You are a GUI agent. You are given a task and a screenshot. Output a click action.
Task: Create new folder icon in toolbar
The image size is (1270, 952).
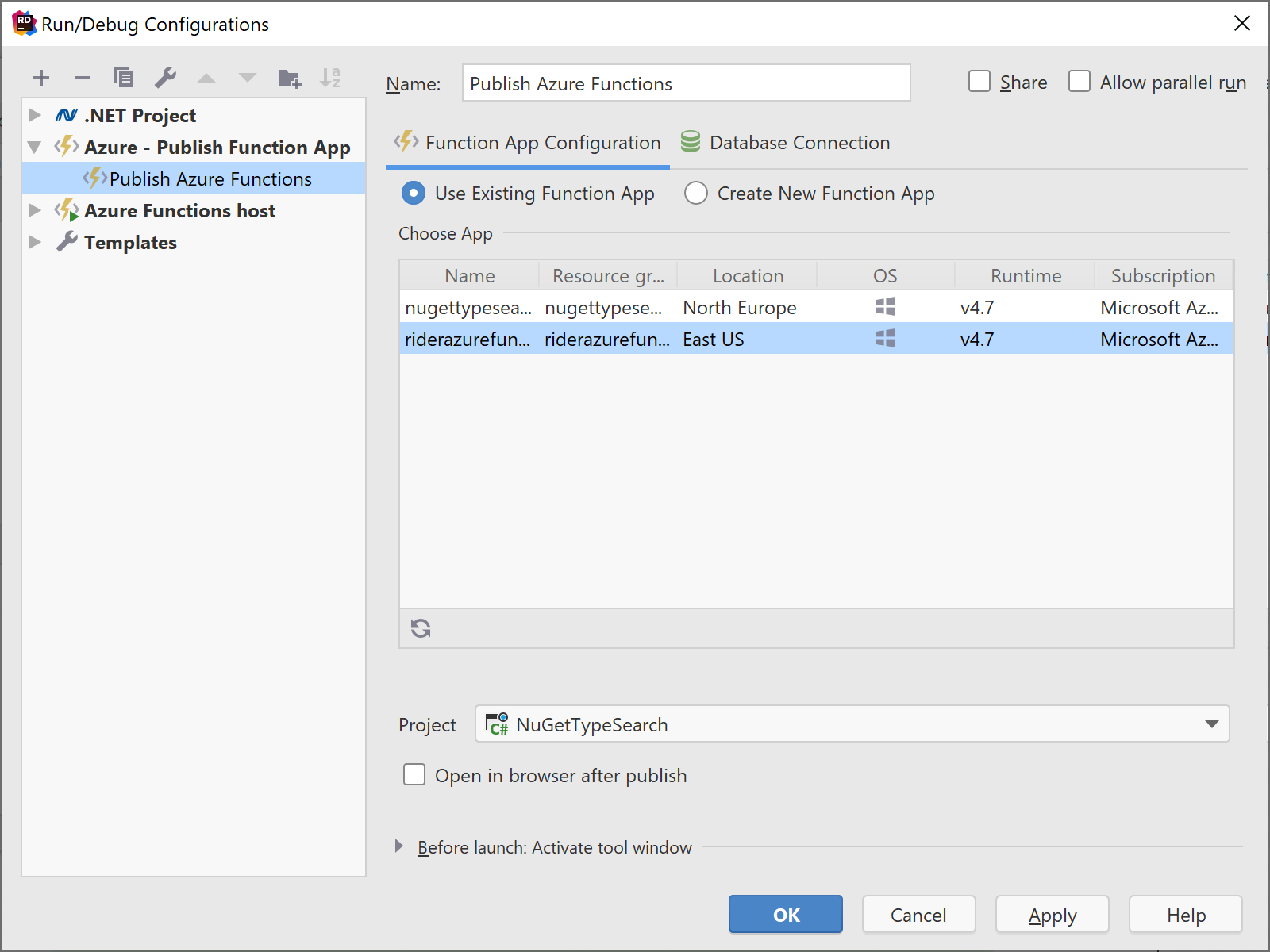pos(290,78)
